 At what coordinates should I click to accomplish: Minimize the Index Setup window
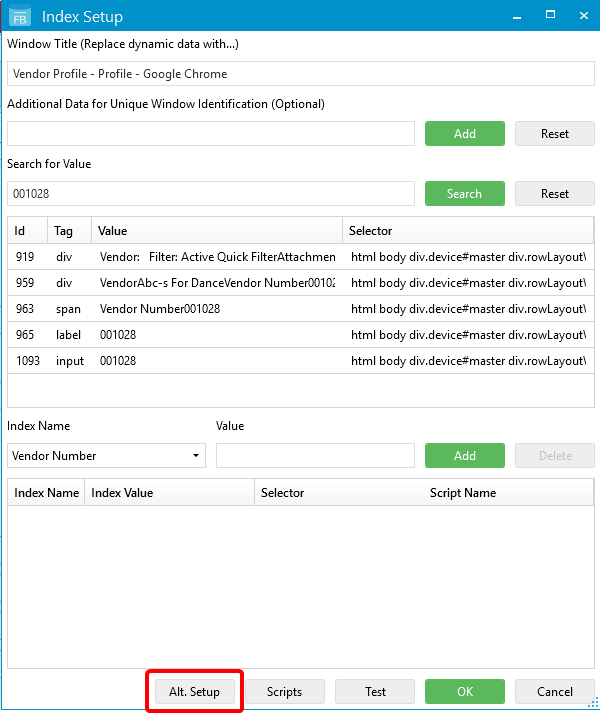click(517, 17)
